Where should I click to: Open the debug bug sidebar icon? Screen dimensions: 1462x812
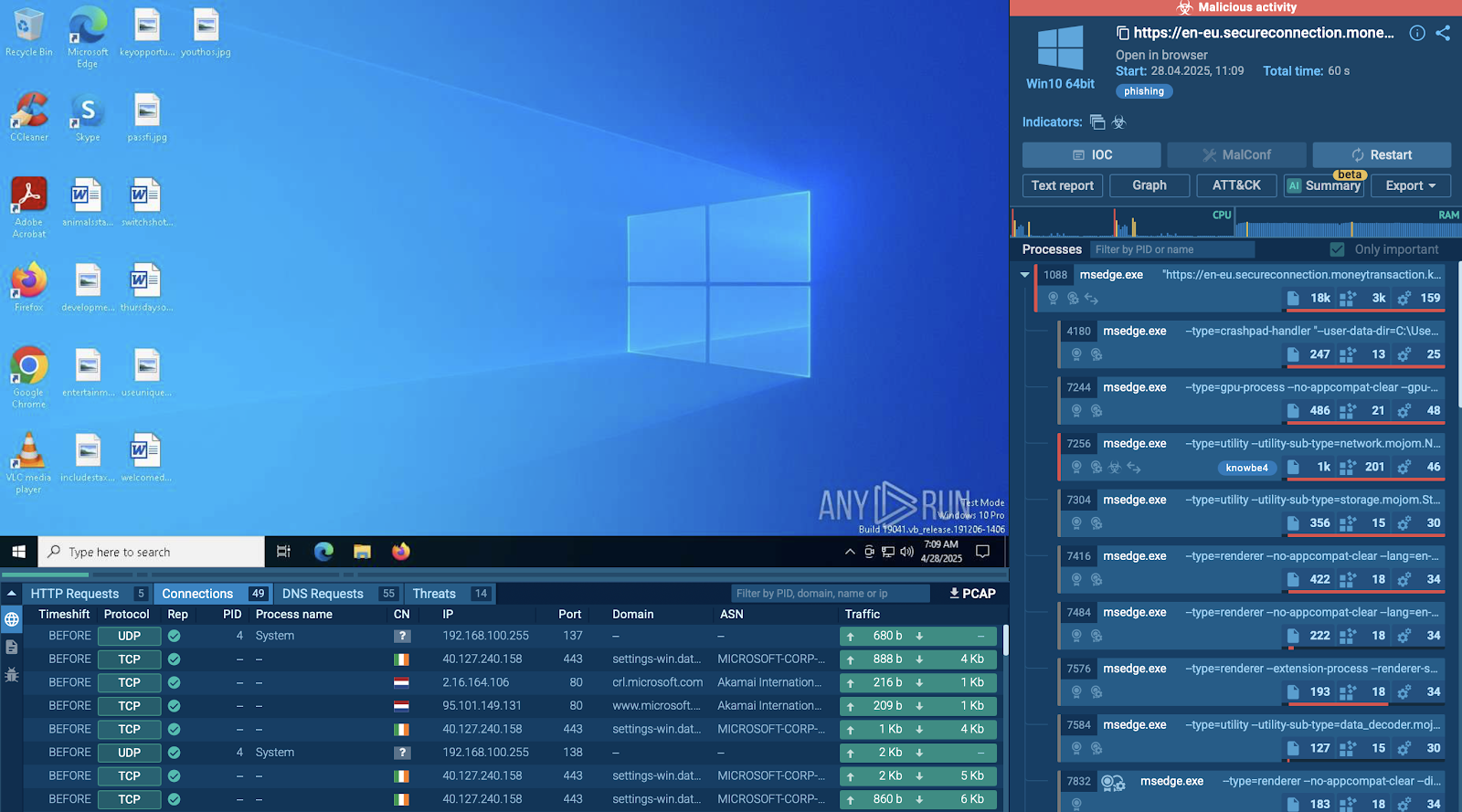[x=12, y=675]
